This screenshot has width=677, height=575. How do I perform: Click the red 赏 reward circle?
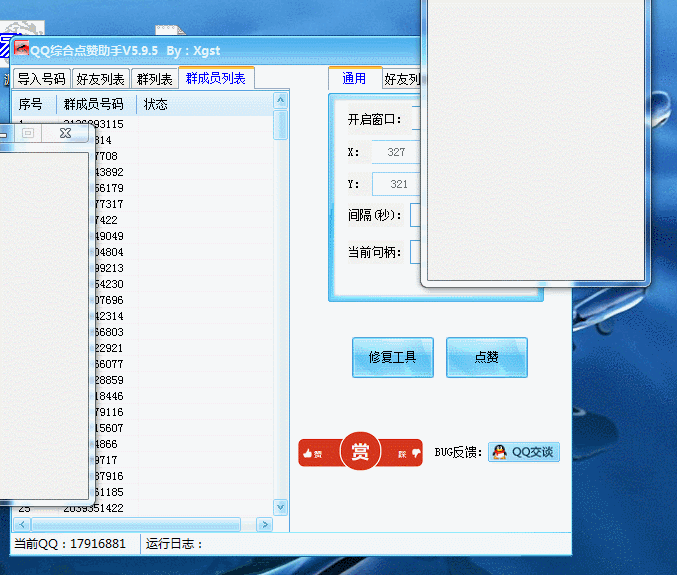(x=360, y=451)
